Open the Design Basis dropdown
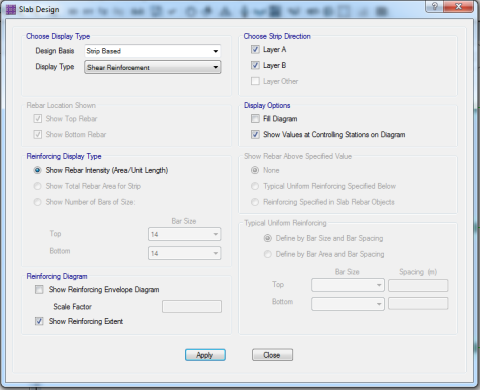The width and height of the screenshot is (480, 390). [153, 51]
